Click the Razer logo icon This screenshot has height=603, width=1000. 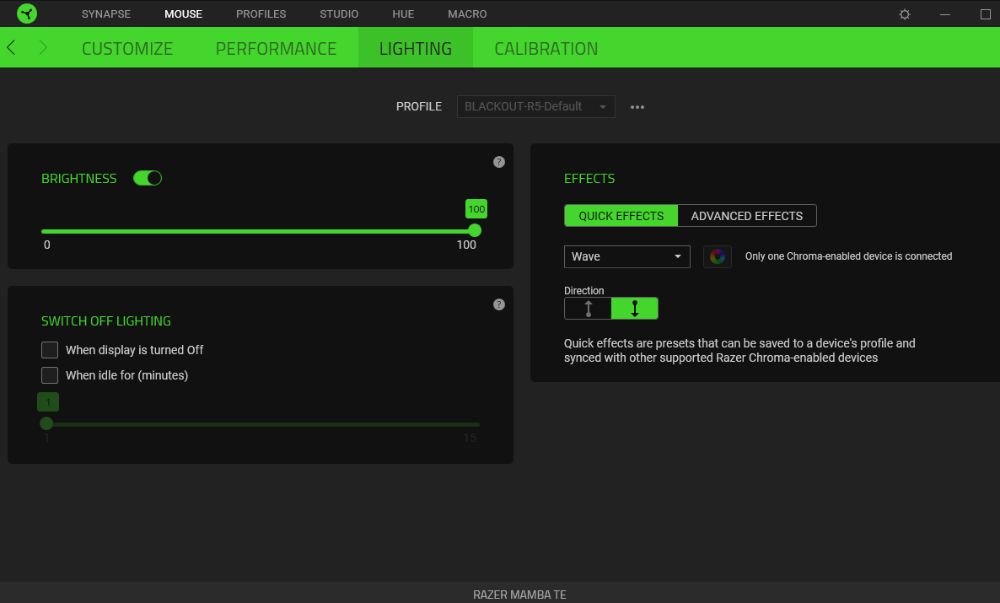click(27, 13)
